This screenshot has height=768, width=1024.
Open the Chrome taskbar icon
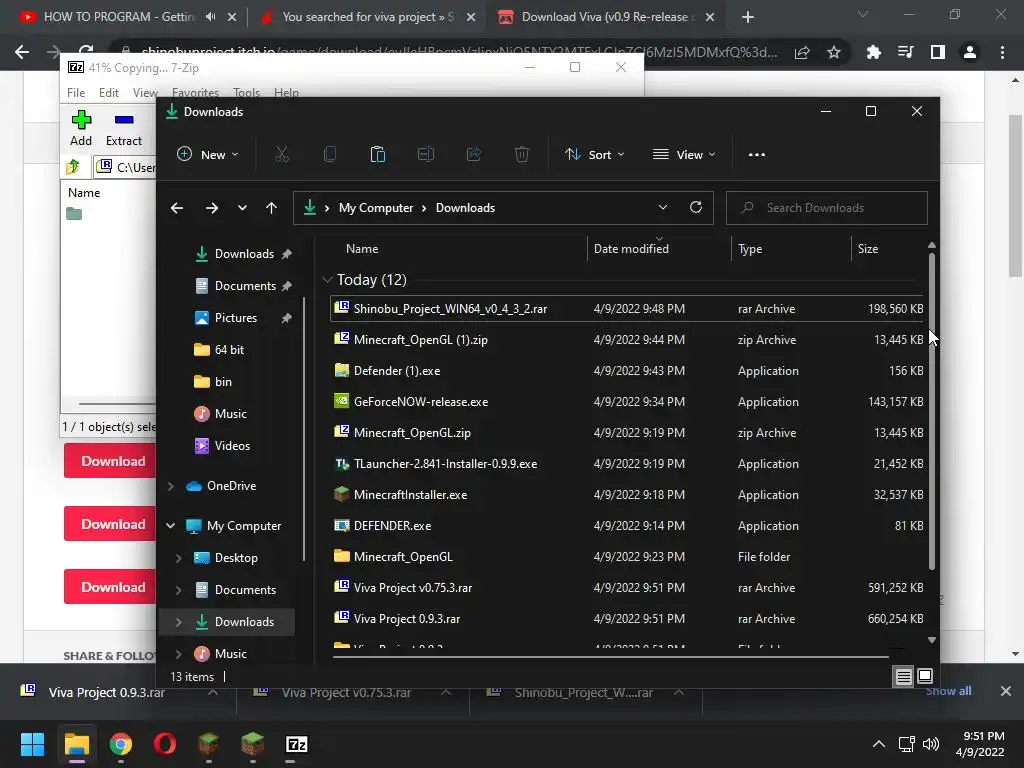(x=121, y=744)
